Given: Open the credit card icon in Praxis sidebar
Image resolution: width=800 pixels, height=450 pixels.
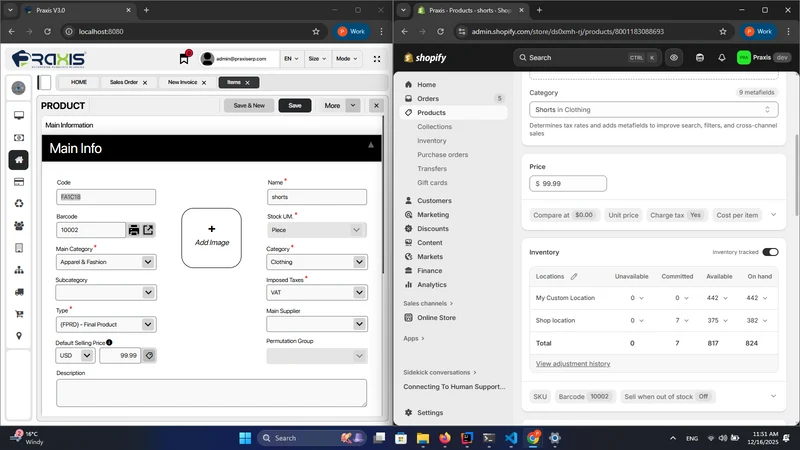Looking at the screenshot, I should 19,182.
